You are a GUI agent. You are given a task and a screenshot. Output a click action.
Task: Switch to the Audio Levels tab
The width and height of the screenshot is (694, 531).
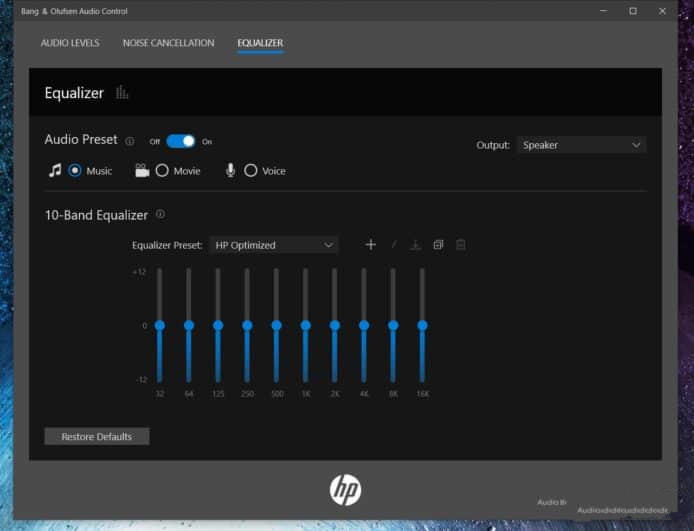(70, 43)
